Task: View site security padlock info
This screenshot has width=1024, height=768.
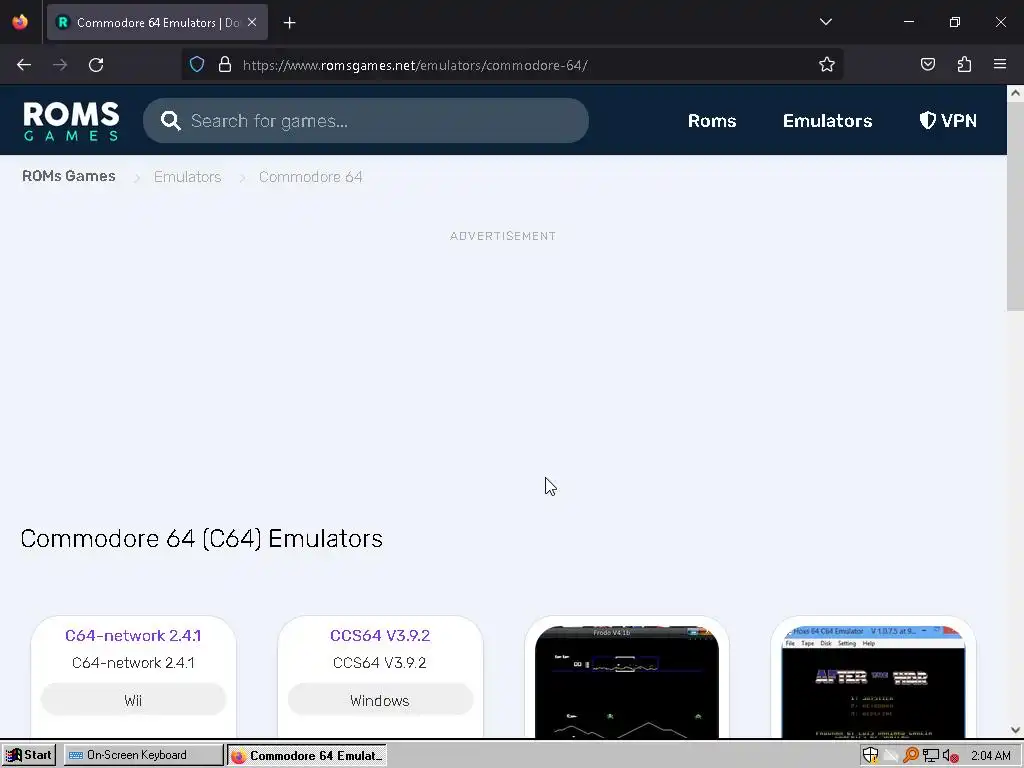Action: click(225, 65)
